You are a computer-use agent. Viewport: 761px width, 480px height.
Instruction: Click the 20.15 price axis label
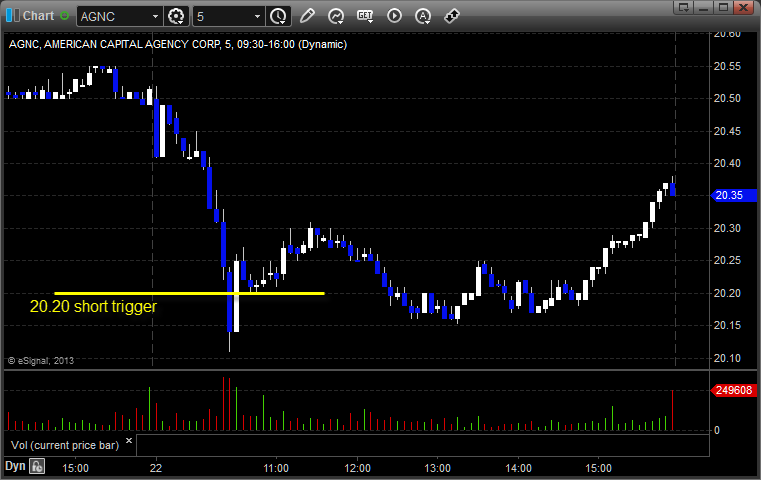coord(727,325)
